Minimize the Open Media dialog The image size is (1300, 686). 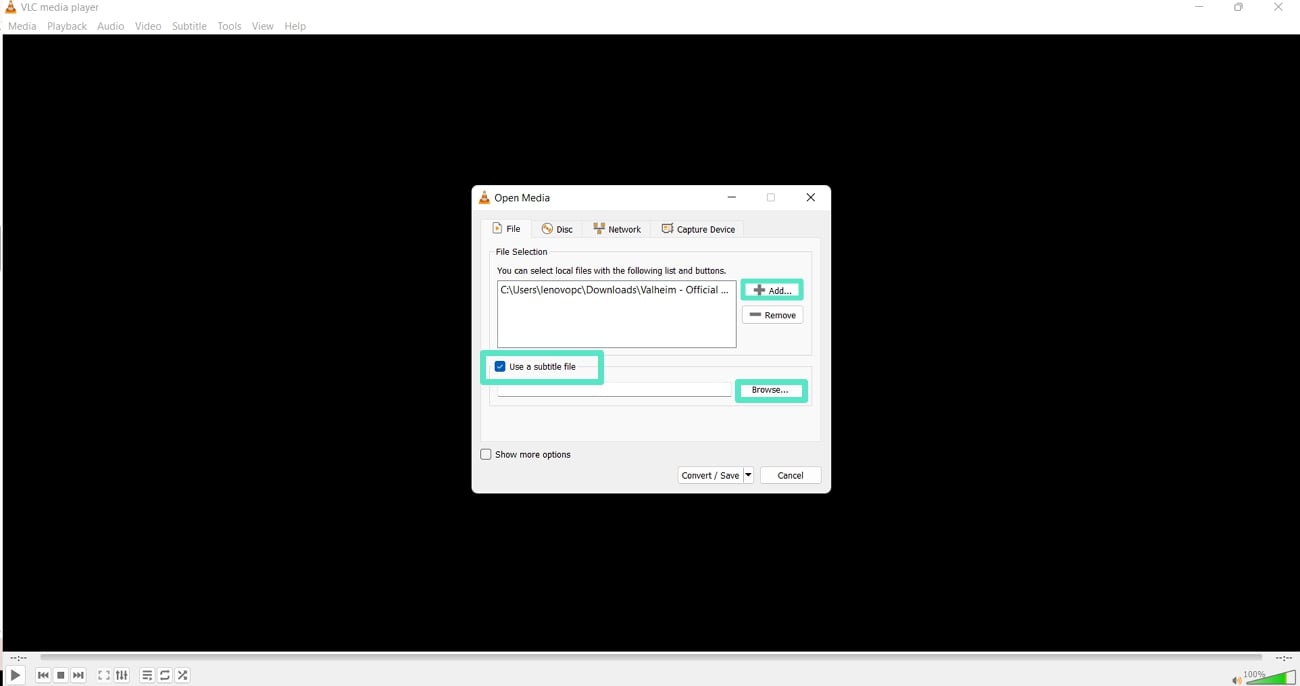click(x=732, y=198)
